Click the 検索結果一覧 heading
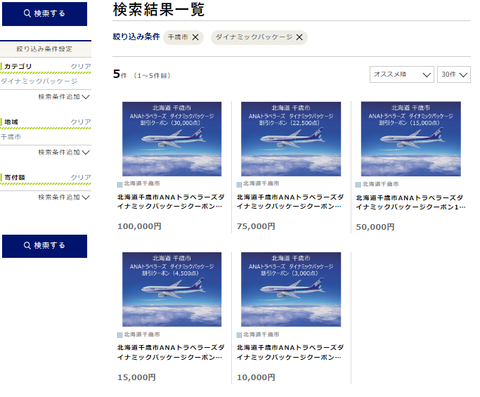480x397 pixels. [159, 9]
